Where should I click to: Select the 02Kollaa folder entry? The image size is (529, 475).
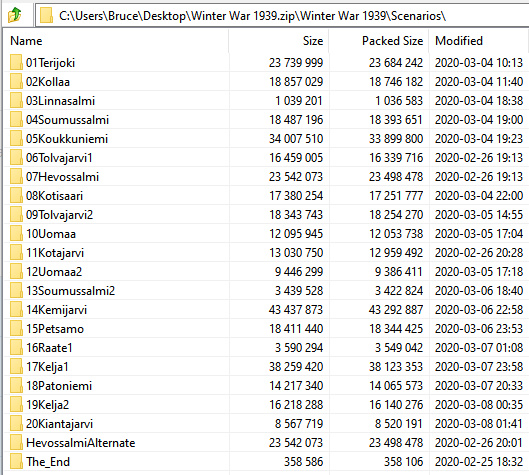pyautogui.click(x=266, y=82)
